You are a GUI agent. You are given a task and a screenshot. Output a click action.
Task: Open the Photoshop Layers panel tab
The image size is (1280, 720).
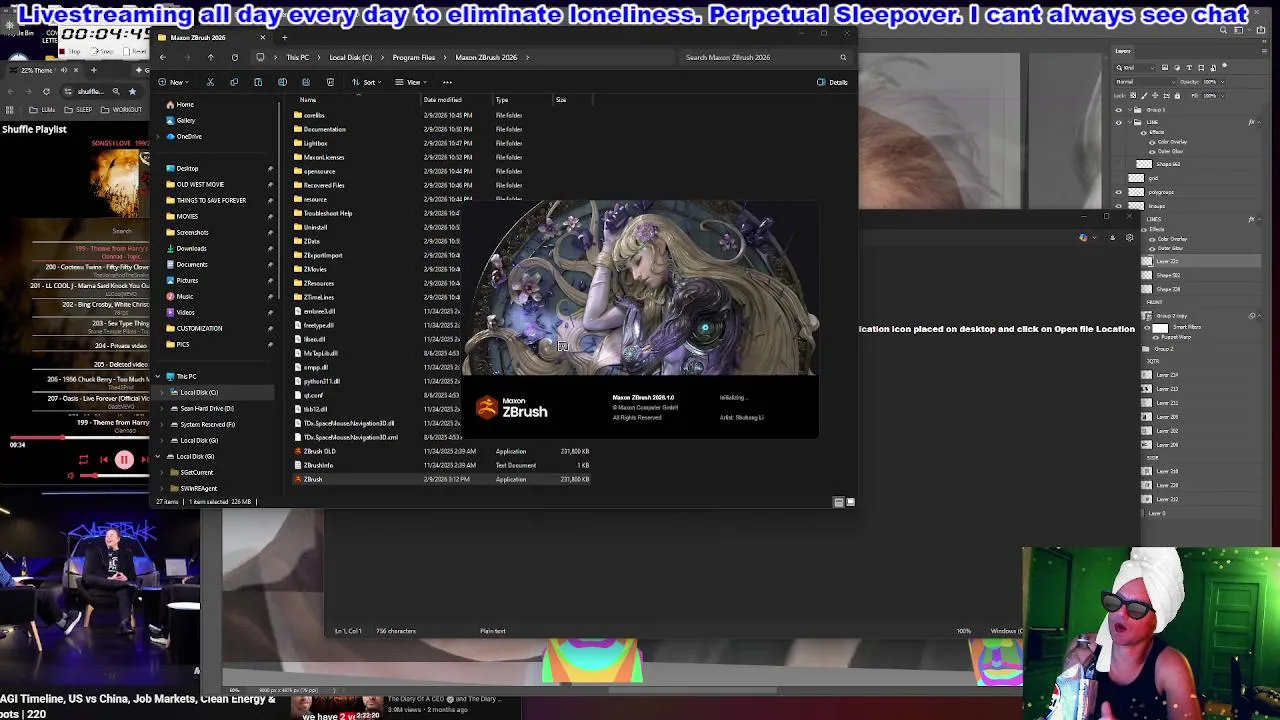click(1123, 51)
